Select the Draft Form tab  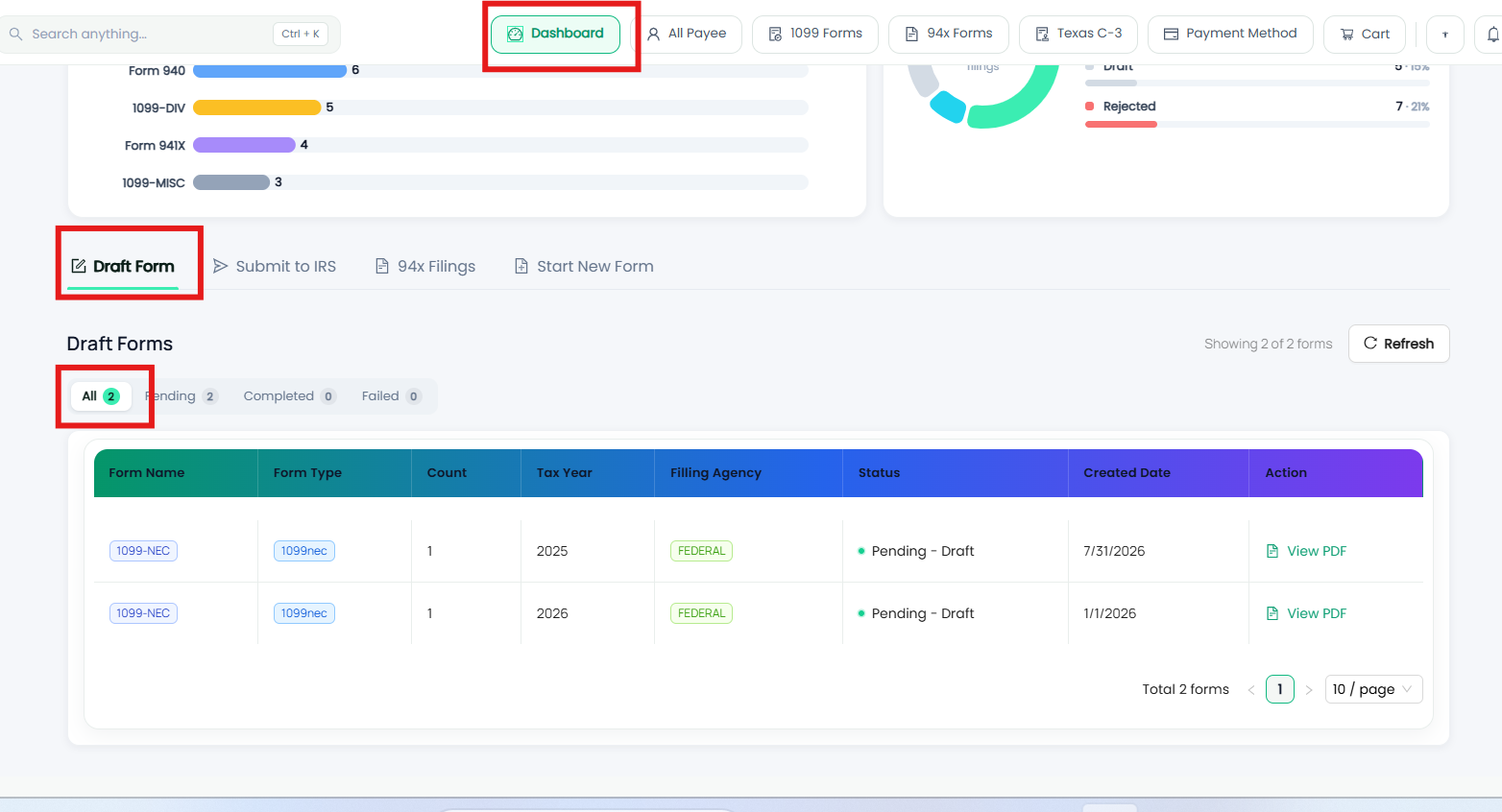tap(123, 267)
